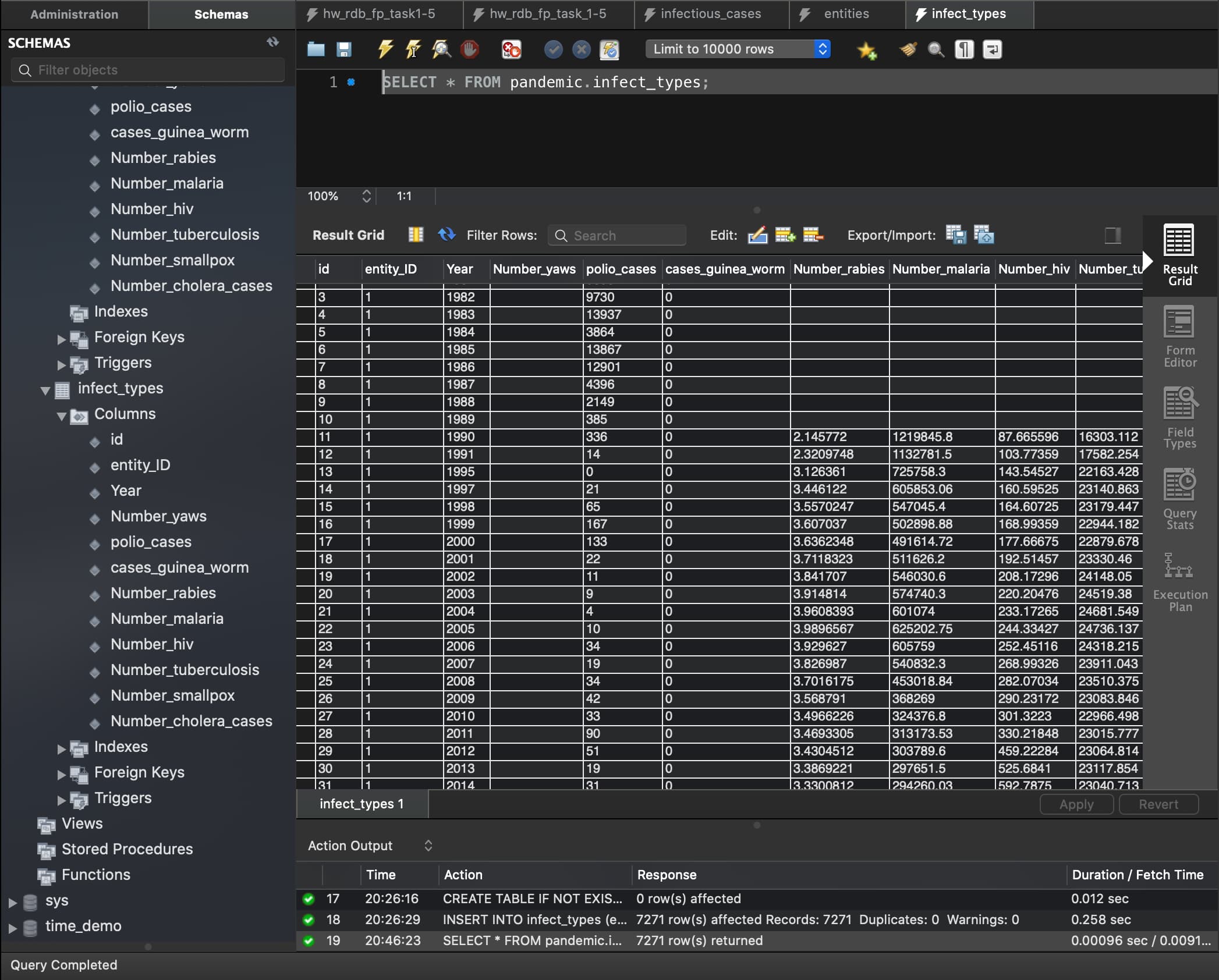Toggle autocommit mode icon in toolbar
The height and width of the screenshot is (980, 1219).
pyautogui.click(x=609, y=49)
